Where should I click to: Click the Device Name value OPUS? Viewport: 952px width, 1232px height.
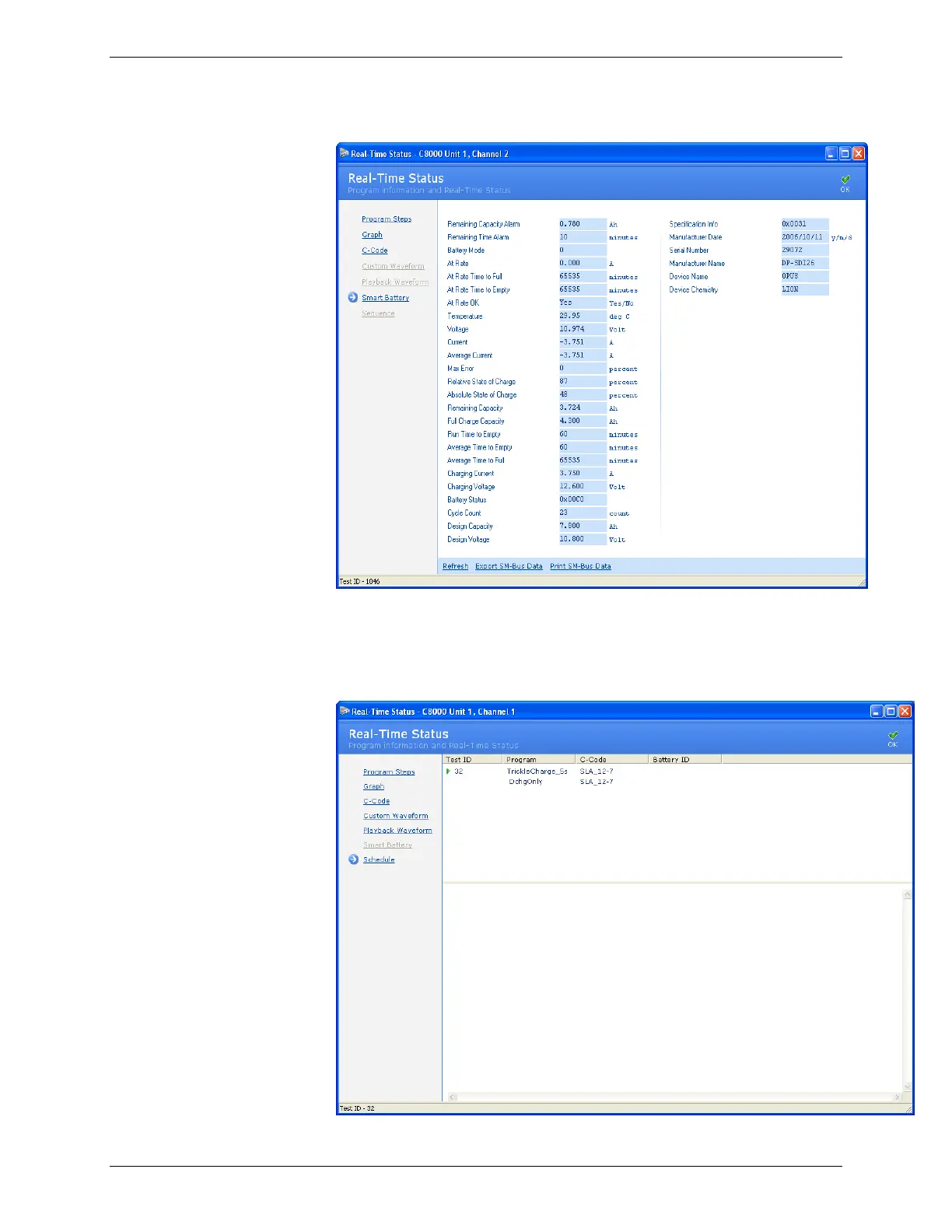coord(805,276)
